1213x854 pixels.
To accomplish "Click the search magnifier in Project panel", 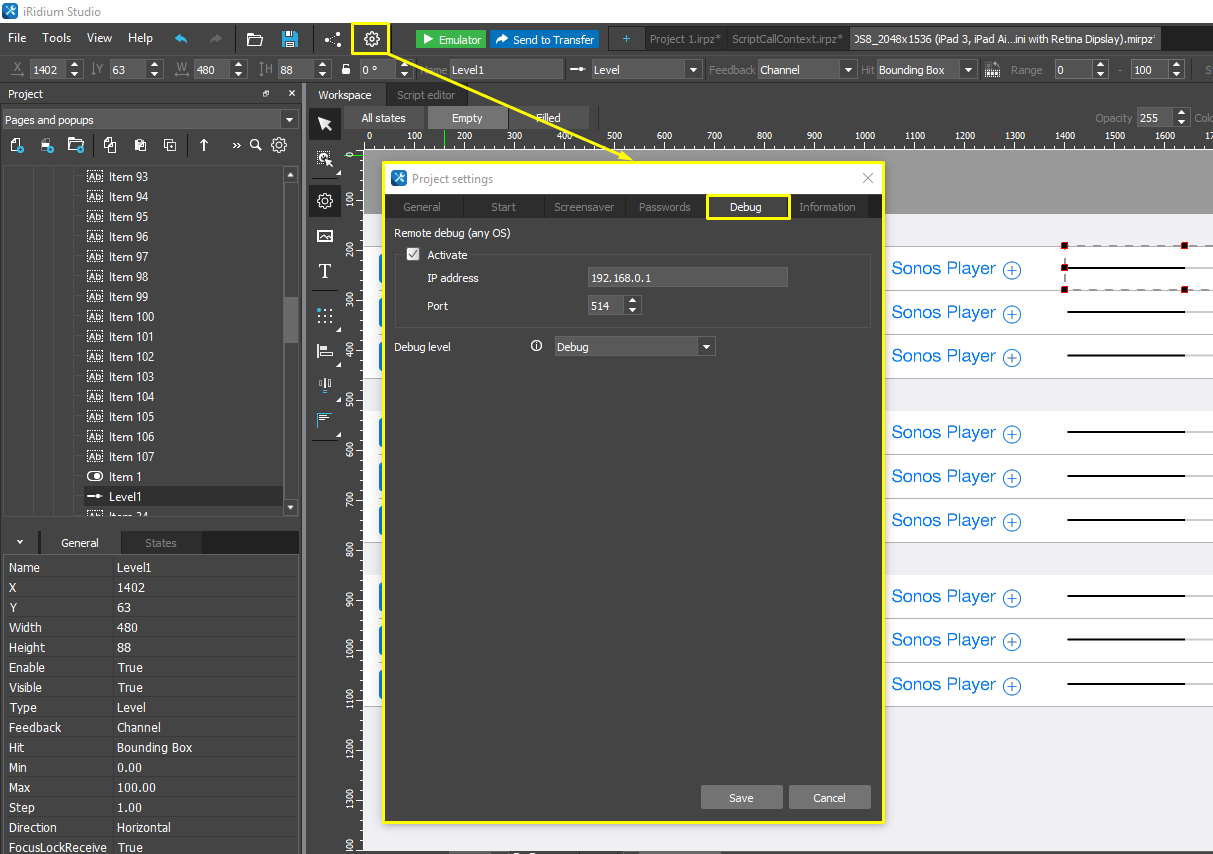I will 256,145.
